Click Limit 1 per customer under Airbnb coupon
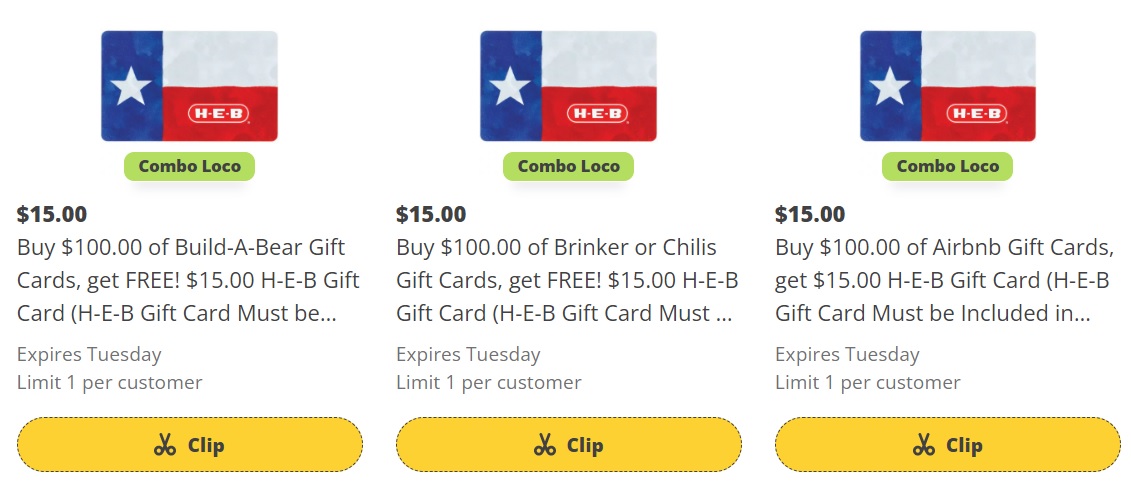The image size is (1131, 489). point(868,382)
